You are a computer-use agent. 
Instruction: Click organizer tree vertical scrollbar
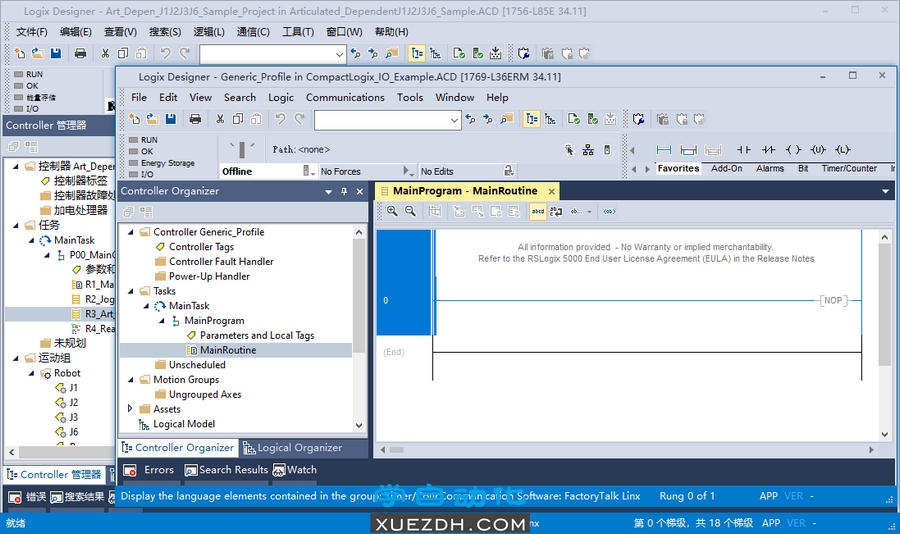tap(359, 295)
